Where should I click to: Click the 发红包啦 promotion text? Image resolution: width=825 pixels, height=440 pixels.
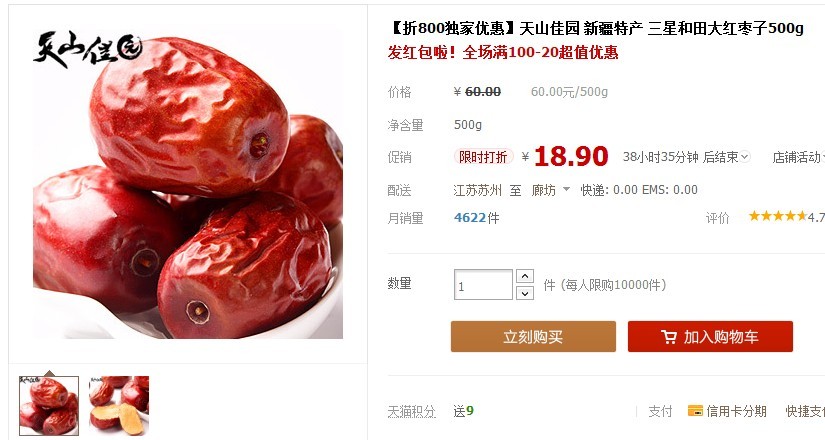pyautogui.click(x=421, y=53)
